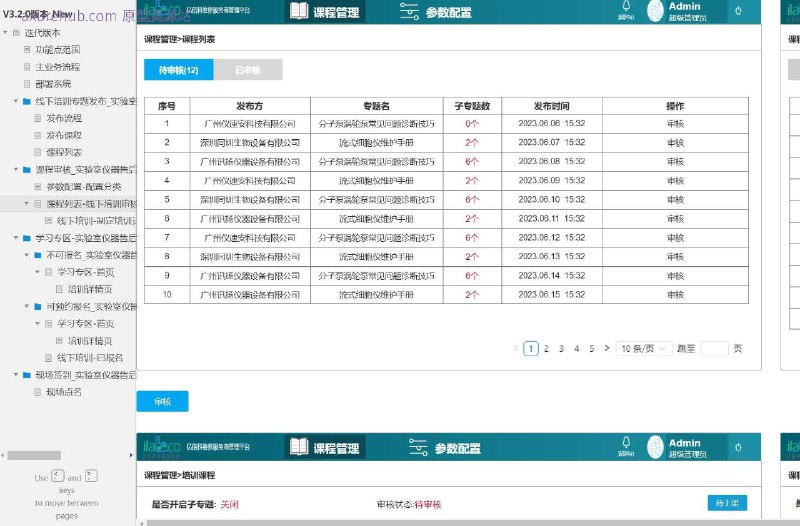Switch to the 待审核(12) tab
800x526 pixels.
179,70
